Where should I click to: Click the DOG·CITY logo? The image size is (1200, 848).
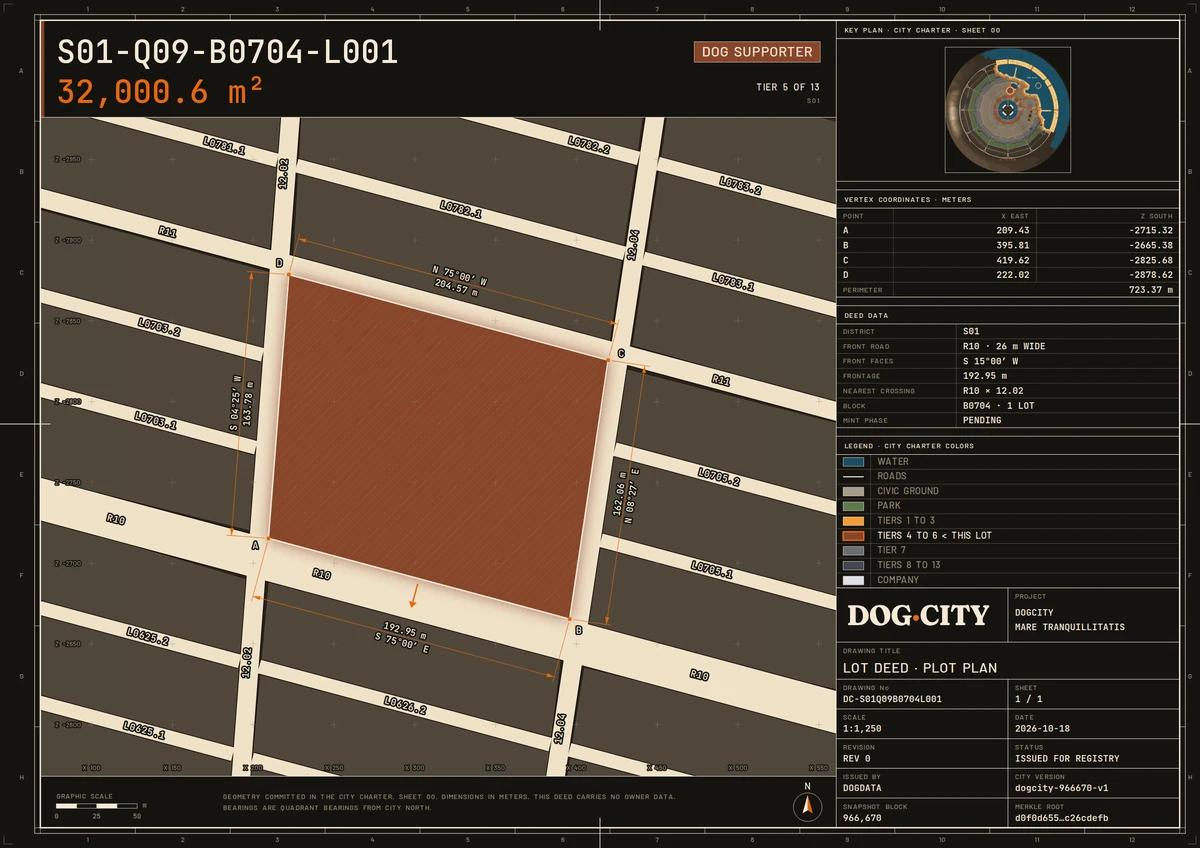(918, 615)
